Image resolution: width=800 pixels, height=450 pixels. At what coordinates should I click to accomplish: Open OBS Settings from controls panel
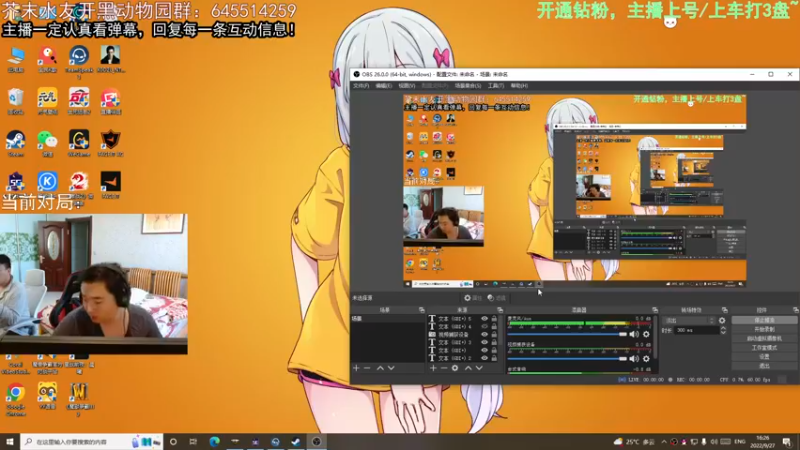click(x=764, y=357)
